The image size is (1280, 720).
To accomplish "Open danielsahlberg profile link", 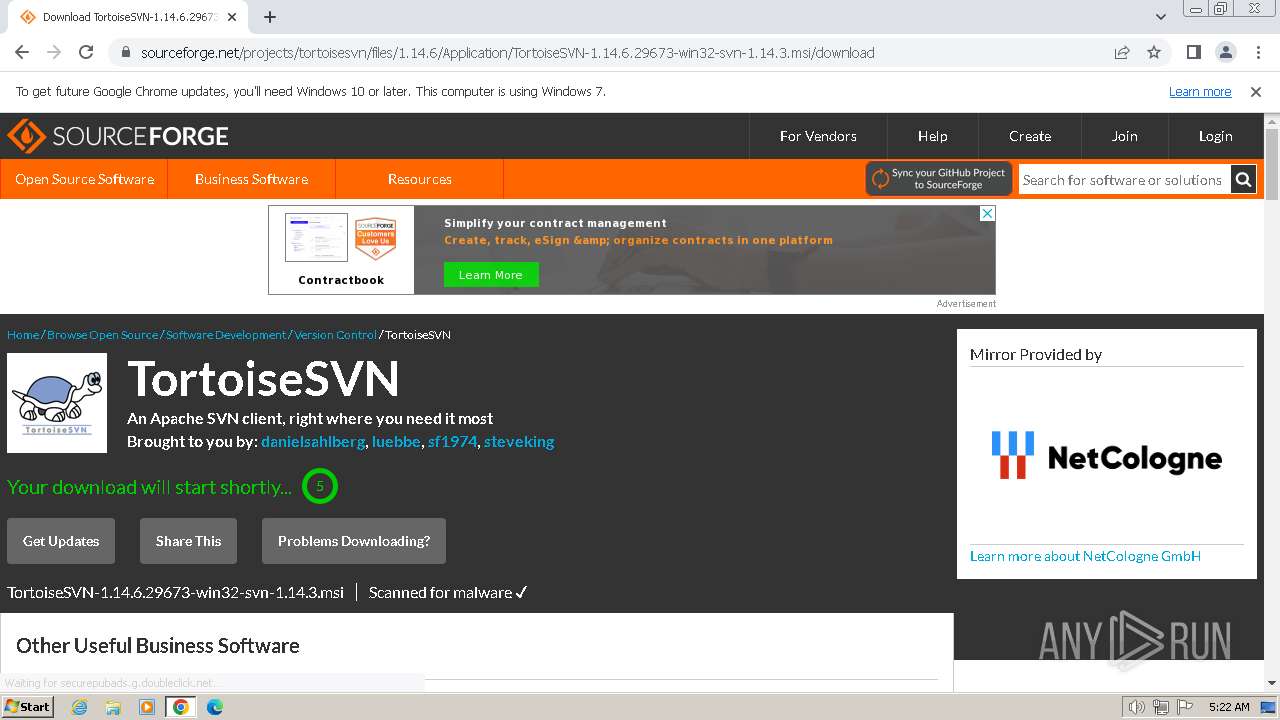I will click(x=313, y=441).
